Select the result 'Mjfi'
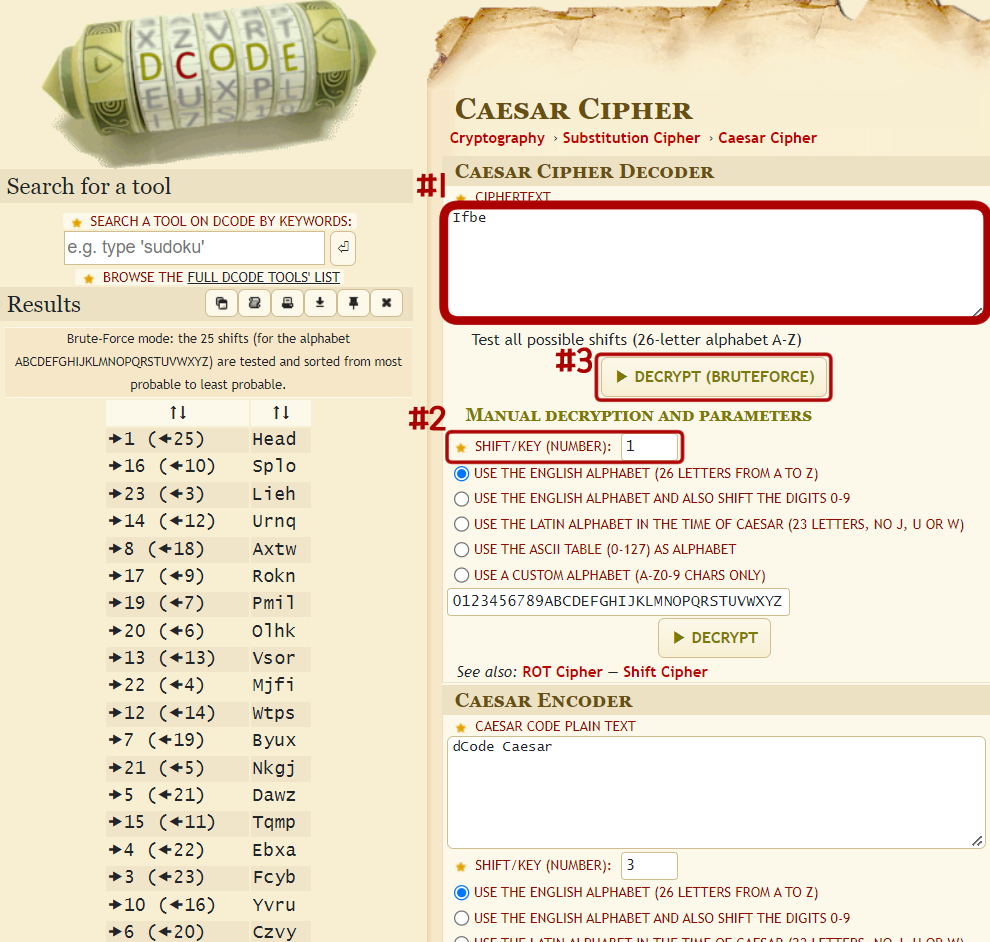 point(274,686)
